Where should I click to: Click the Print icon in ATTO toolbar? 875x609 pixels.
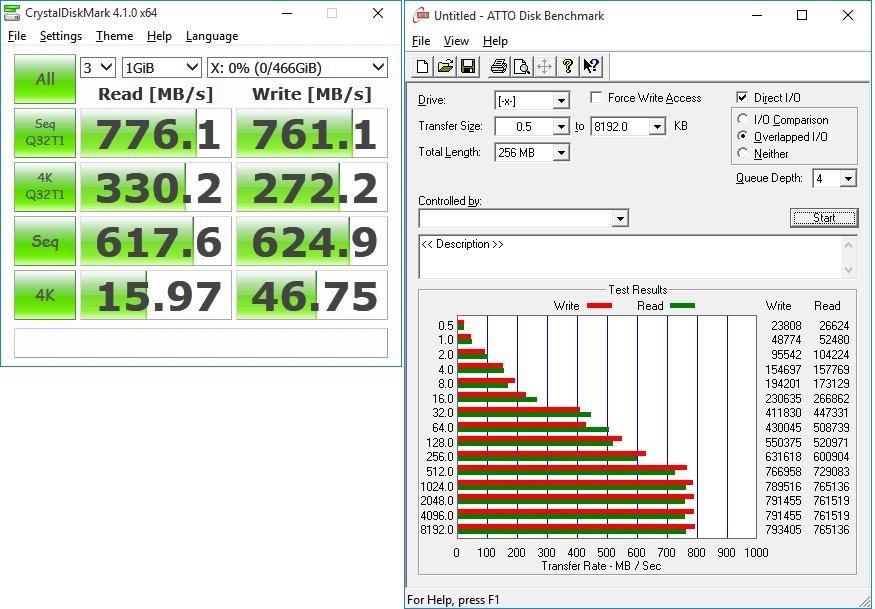(x=498, y=67)
